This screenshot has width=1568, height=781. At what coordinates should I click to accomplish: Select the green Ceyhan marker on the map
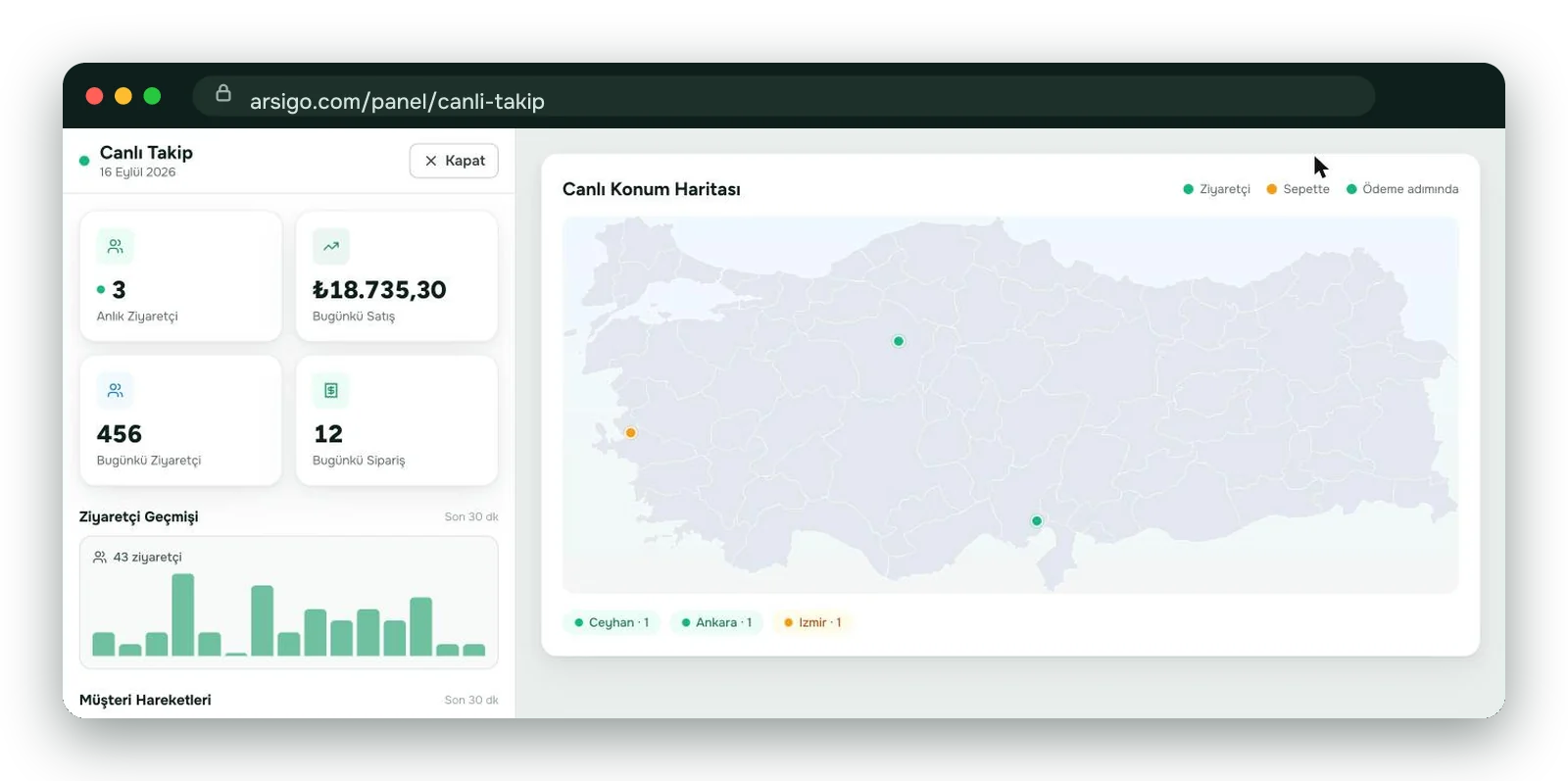tap(1037, 520)
